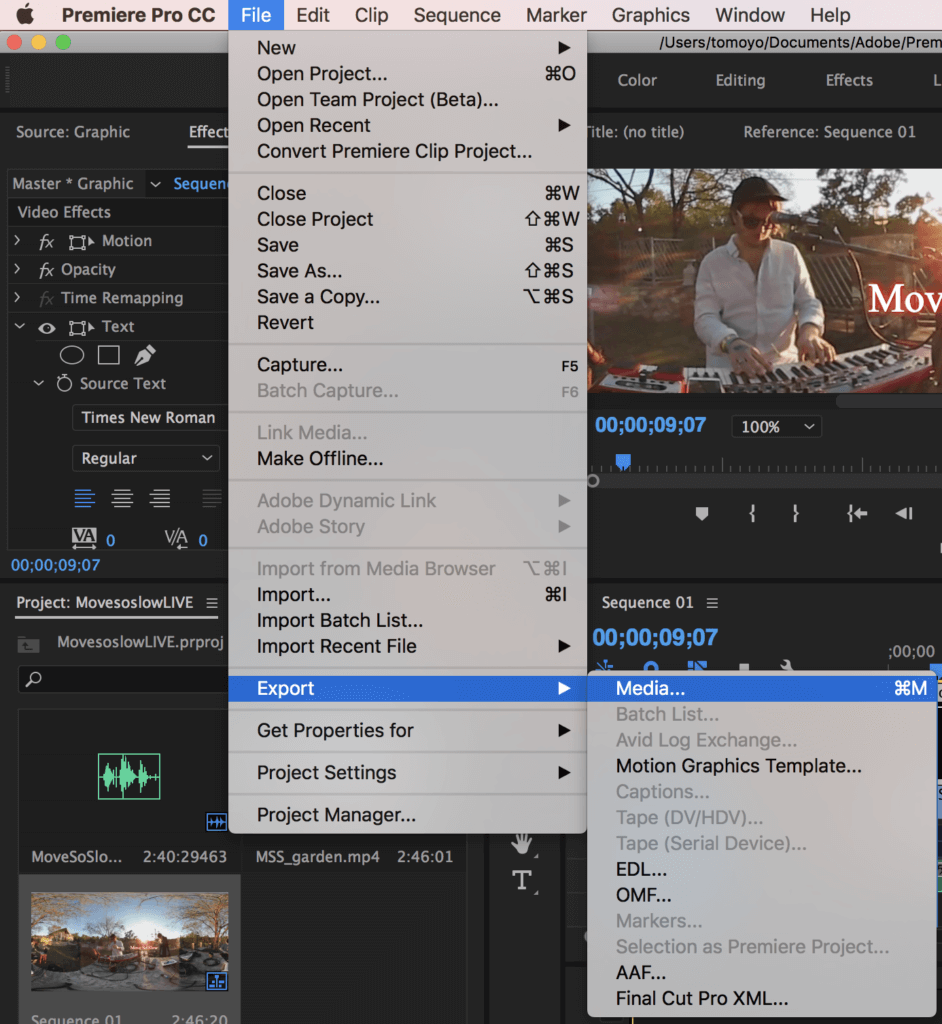
Task: Open the 100% zoom level dropdown
Action: [776, 427]
